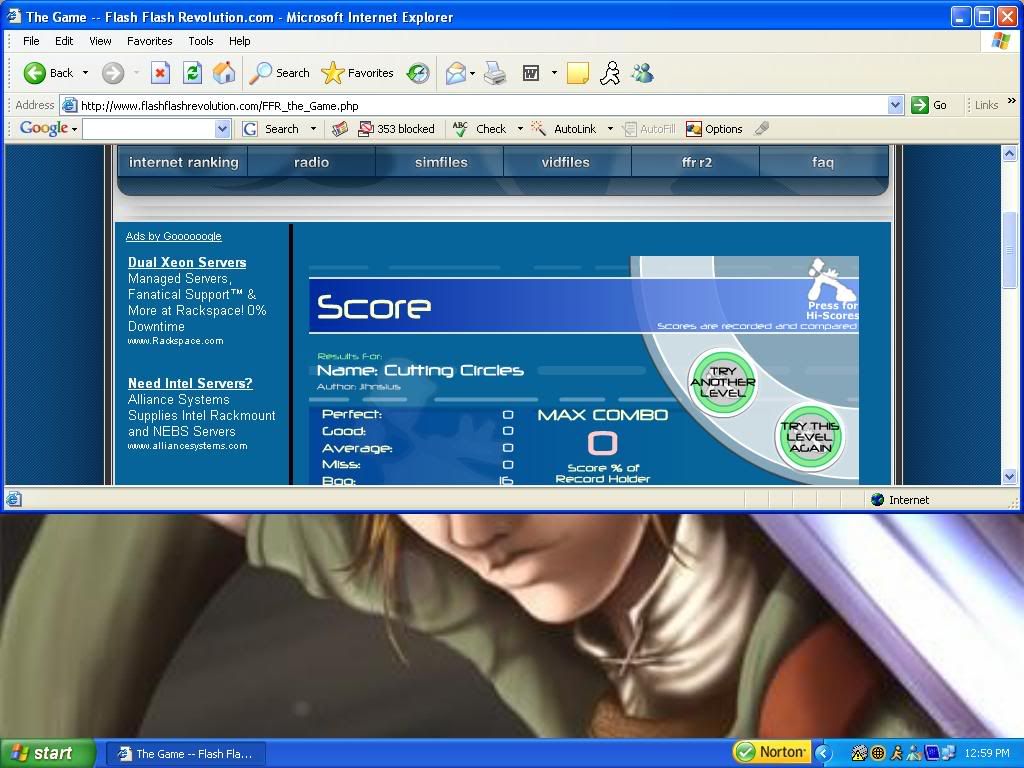Click the Print icon
This screenshot has width=1024, height=768.
click(494, 73)
